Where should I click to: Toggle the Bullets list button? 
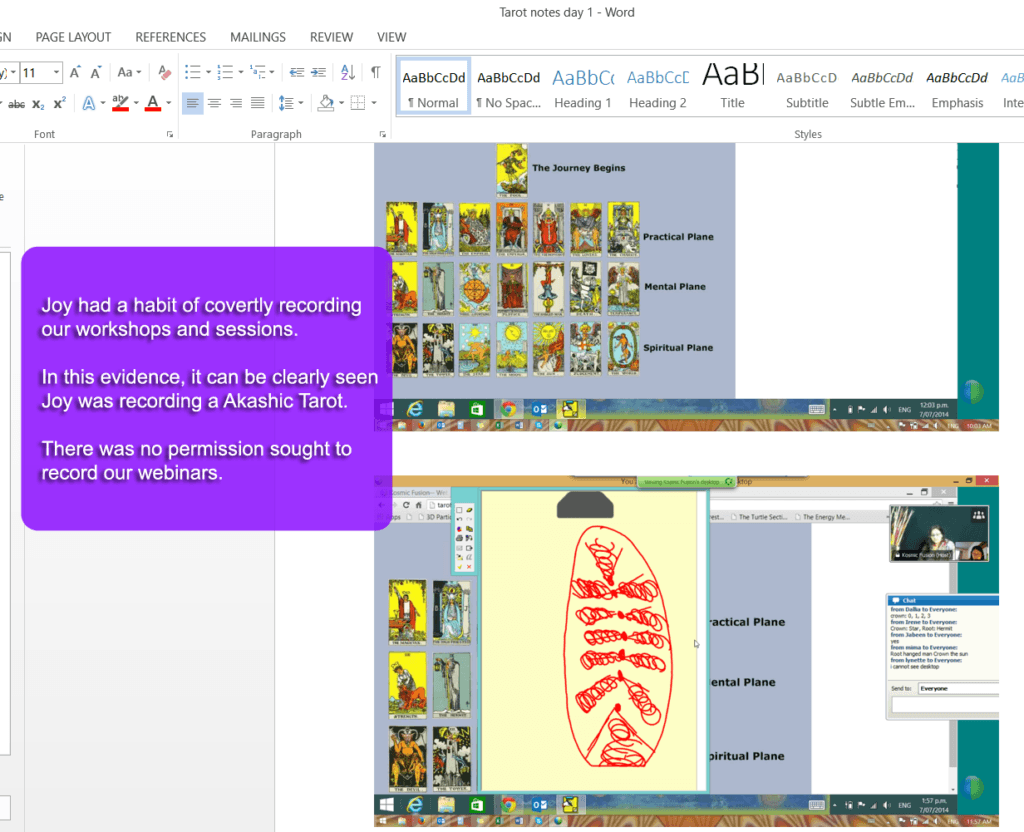(x=193, y=72)
